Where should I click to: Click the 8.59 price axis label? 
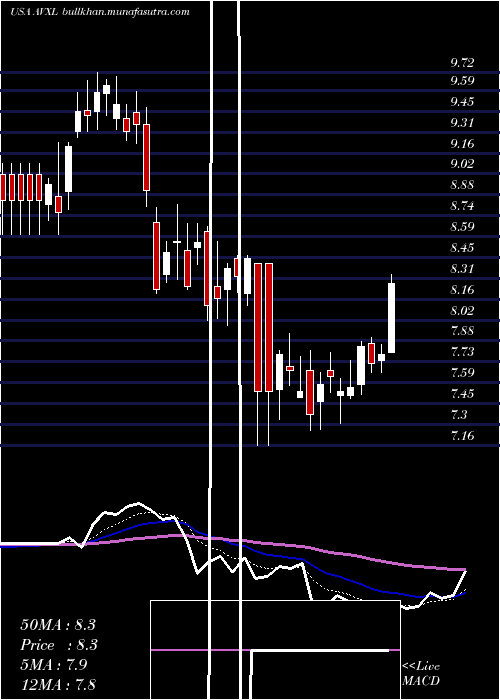coord(462,226)
